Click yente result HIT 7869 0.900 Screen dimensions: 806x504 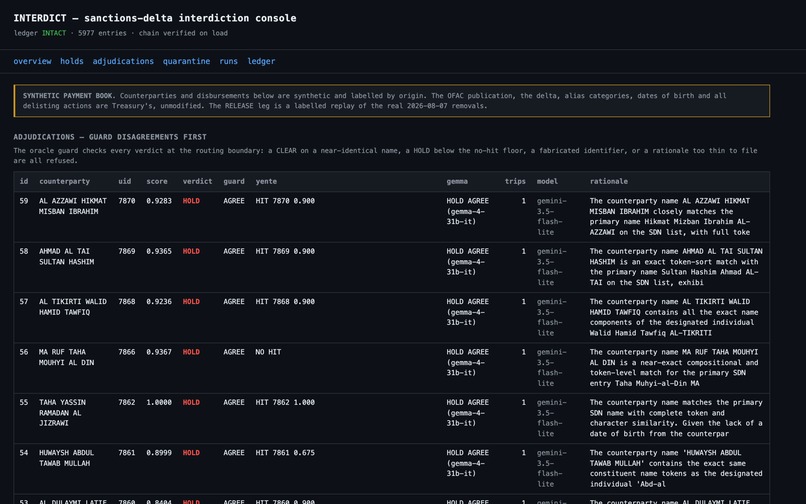[285, 251]
